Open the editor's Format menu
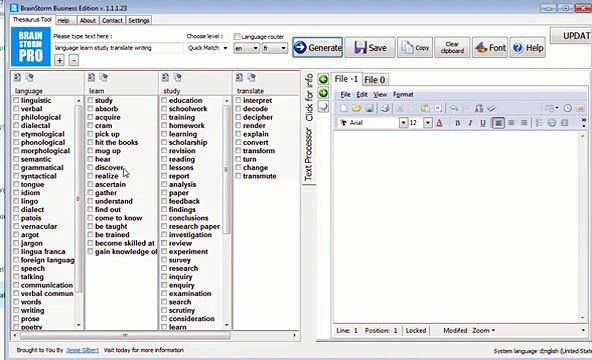Image resolution: width=592 pixels, height=360 pixels. (x=403, y=95)
